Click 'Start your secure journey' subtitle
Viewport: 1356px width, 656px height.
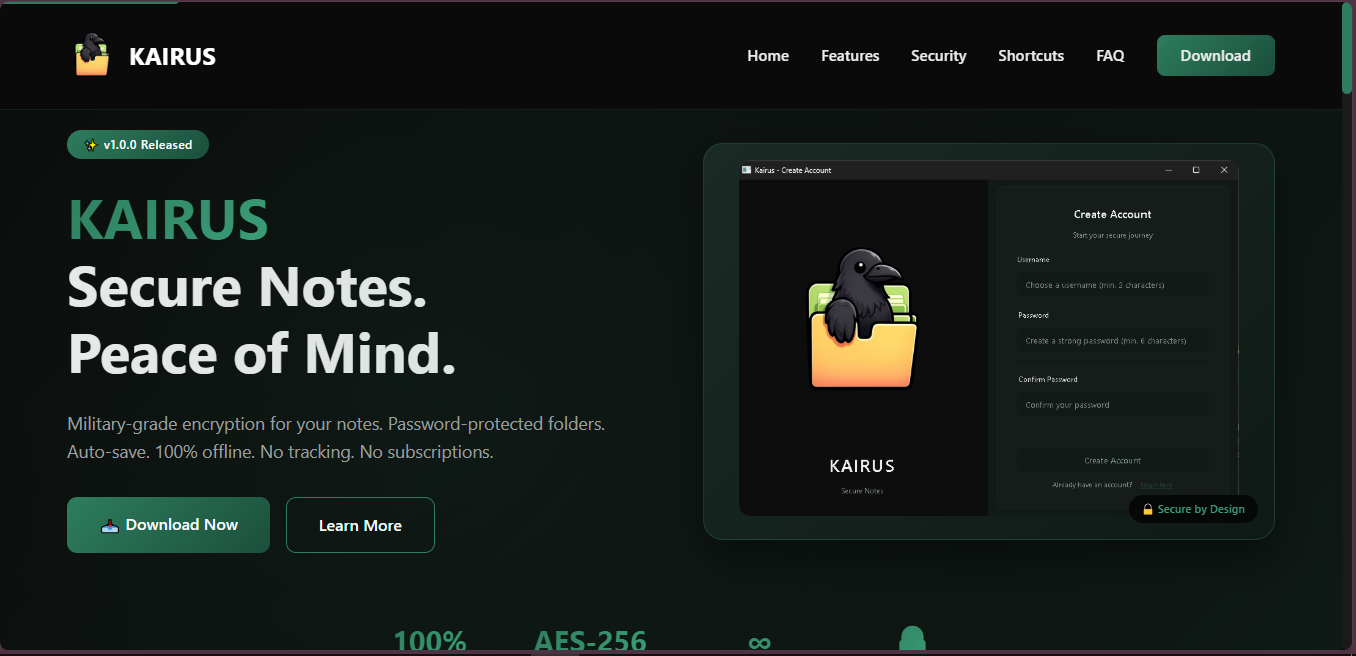coord(1112,236)
